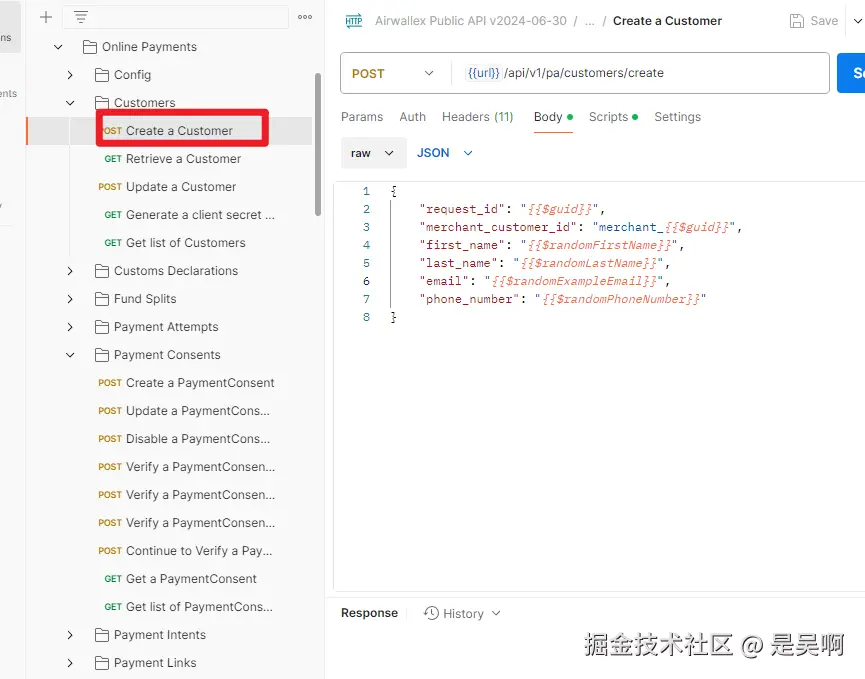865x679 pixels.
Task: Click the "email" line in JSON body
Action: (544, 281)
